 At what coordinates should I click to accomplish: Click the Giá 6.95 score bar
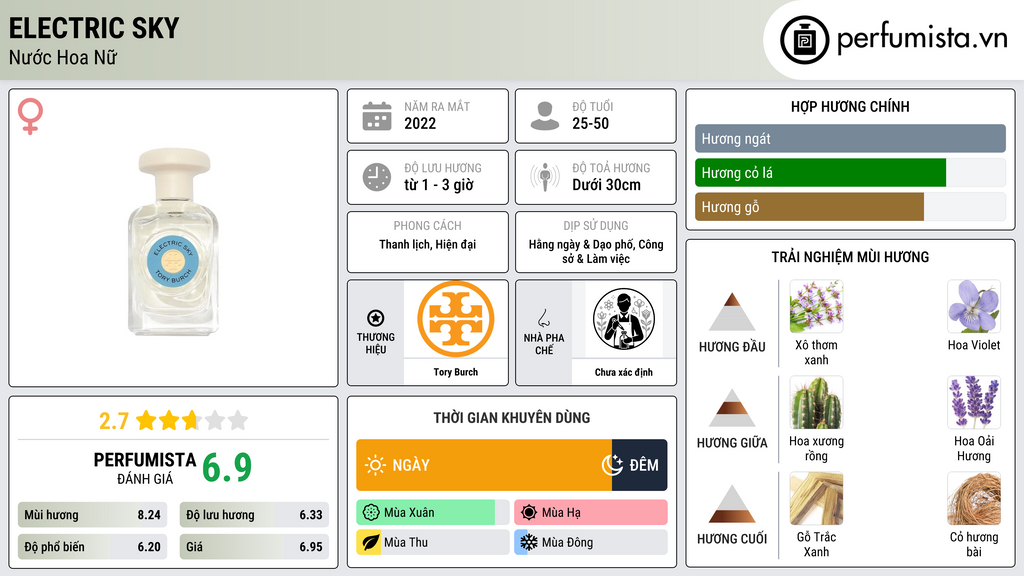pyautogui.click(x=254, y=547)
